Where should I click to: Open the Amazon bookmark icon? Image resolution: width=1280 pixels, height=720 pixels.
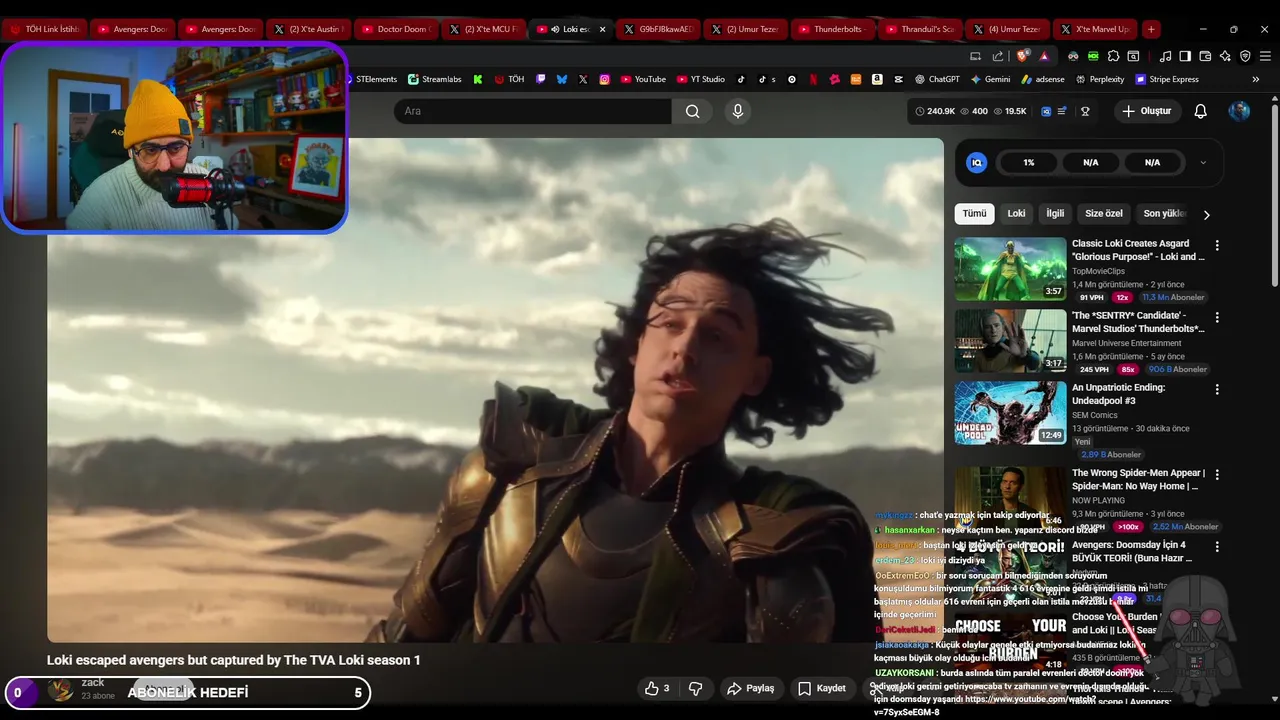pos(877,79)
